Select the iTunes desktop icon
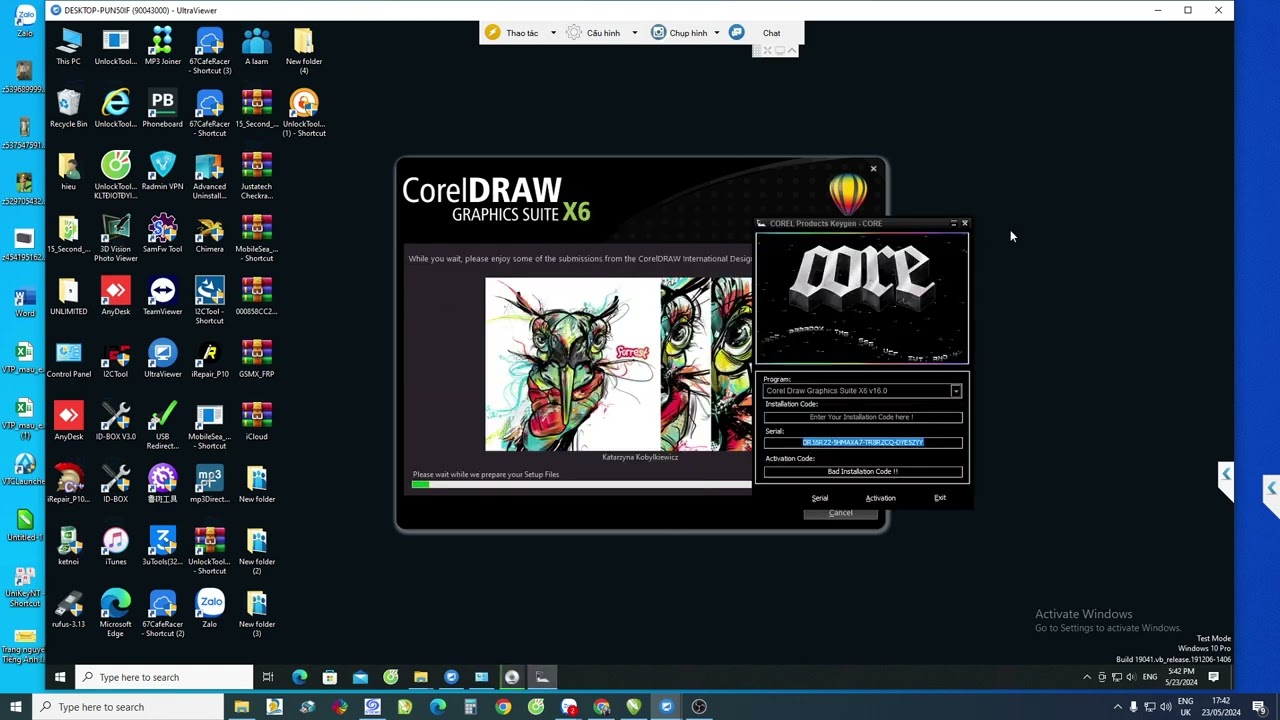This screenshot has width=1280, height=720. click(x=115, y=547)
